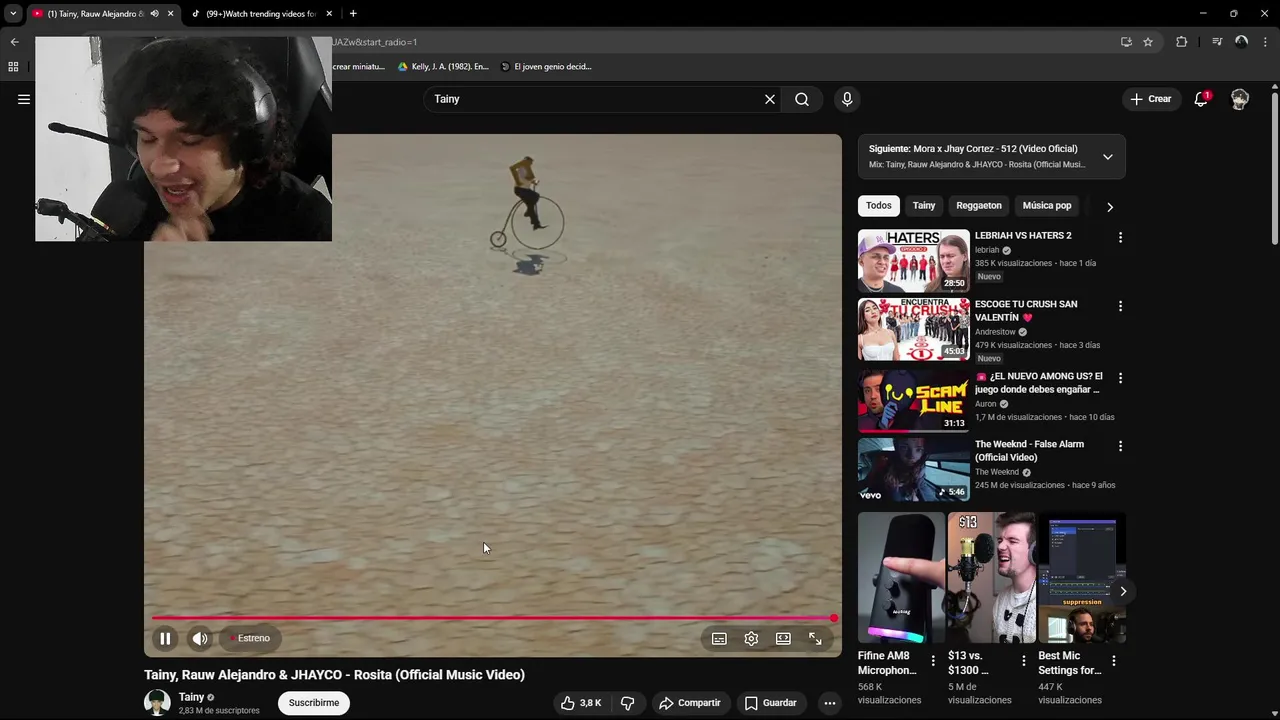Open Chrome media control icon
Image resolution: width=1280 pixels, height=720 pixels.
coord(1217,42)
